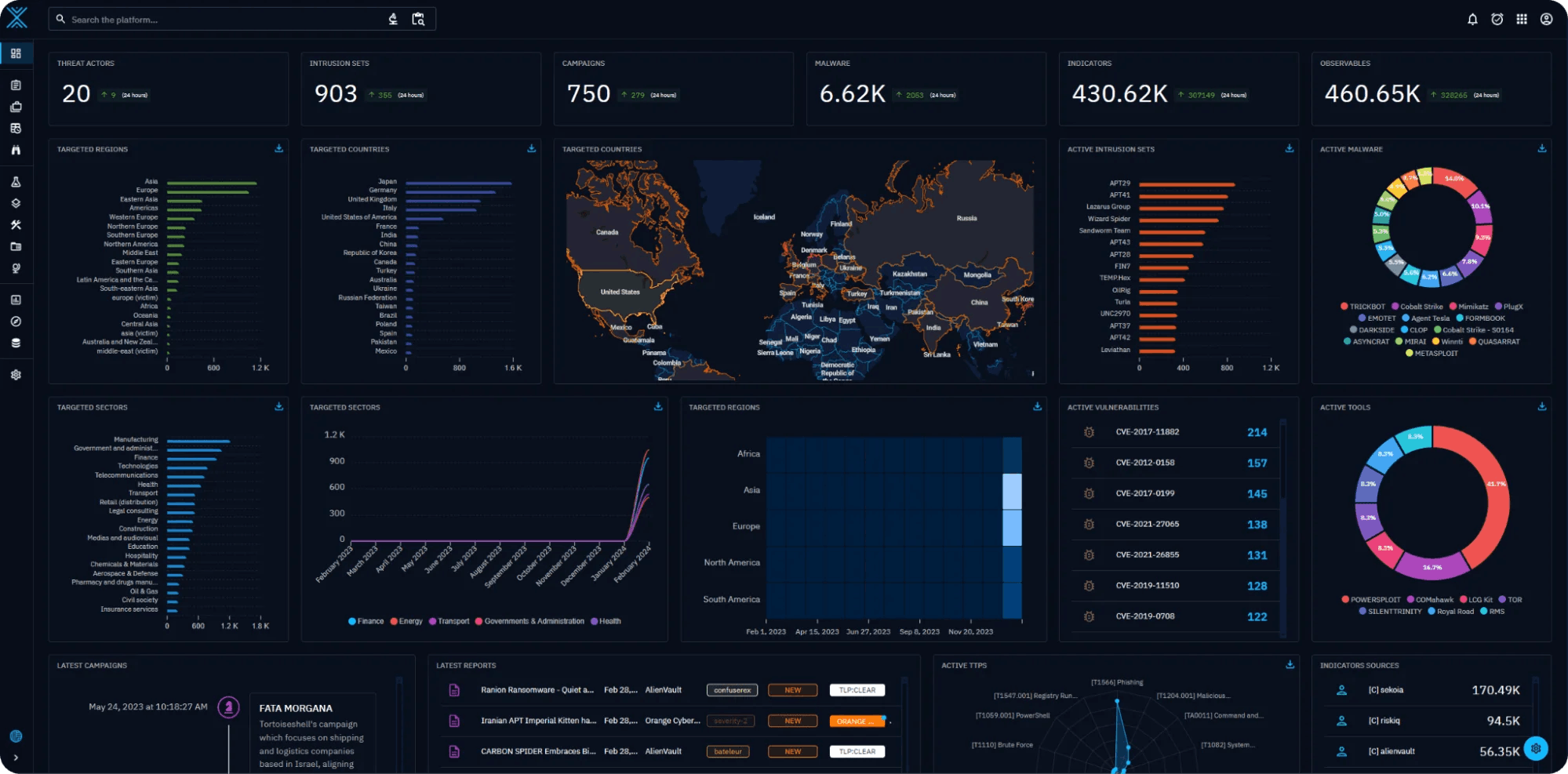The image size is (1568, 774).
Task: Expand the sidebar with the bottom chevron
Action: [x=16, y=758]
